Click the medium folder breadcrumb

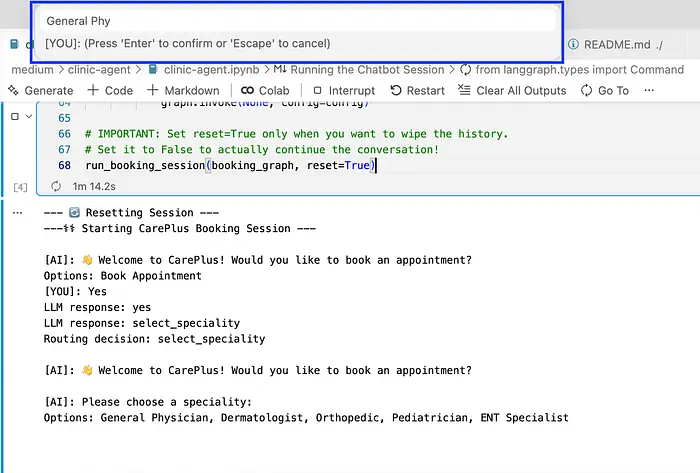coord(33,69)
